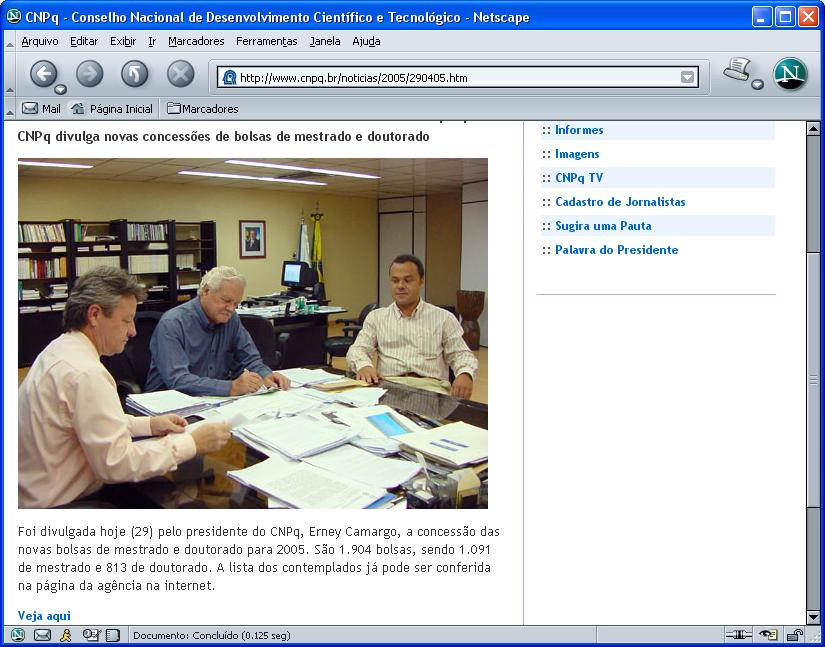
Task: Reload the page with the Reload button
Action: (135, 74)
